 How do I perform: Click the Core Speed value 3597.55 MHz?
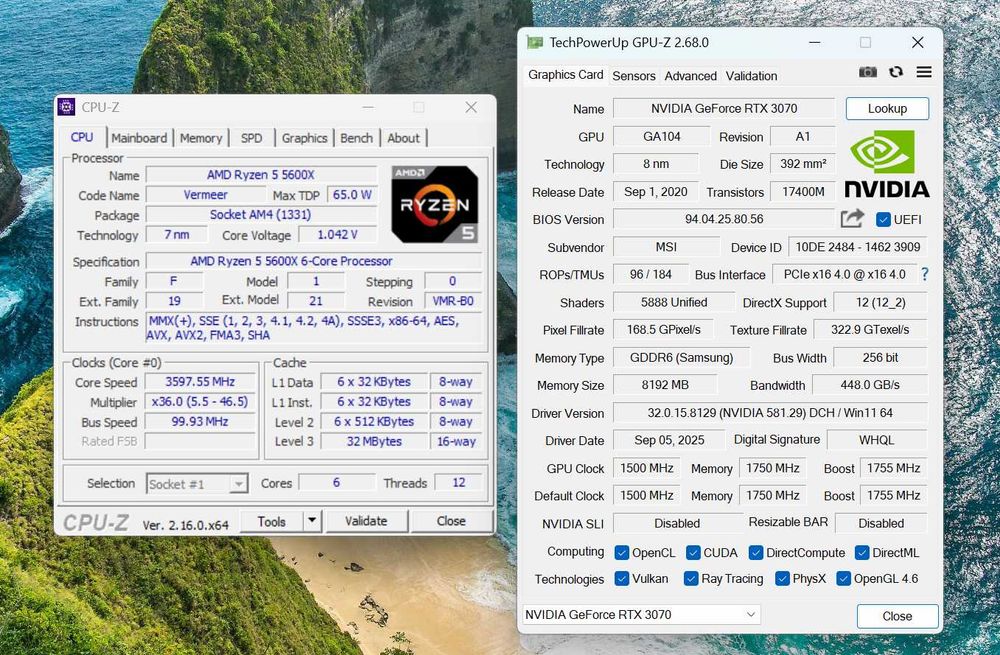tap(200, 382)
